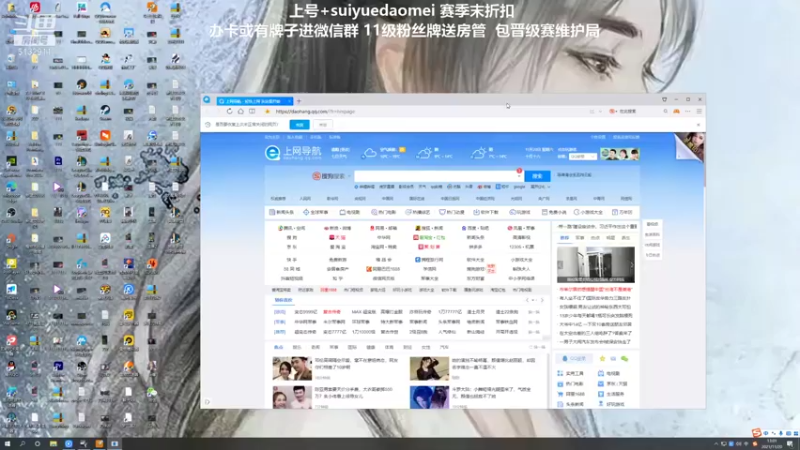Open the yellow star favorites icon
This screenshot has height=450, width=800.
pyautogui.click(x=602, y=359)
